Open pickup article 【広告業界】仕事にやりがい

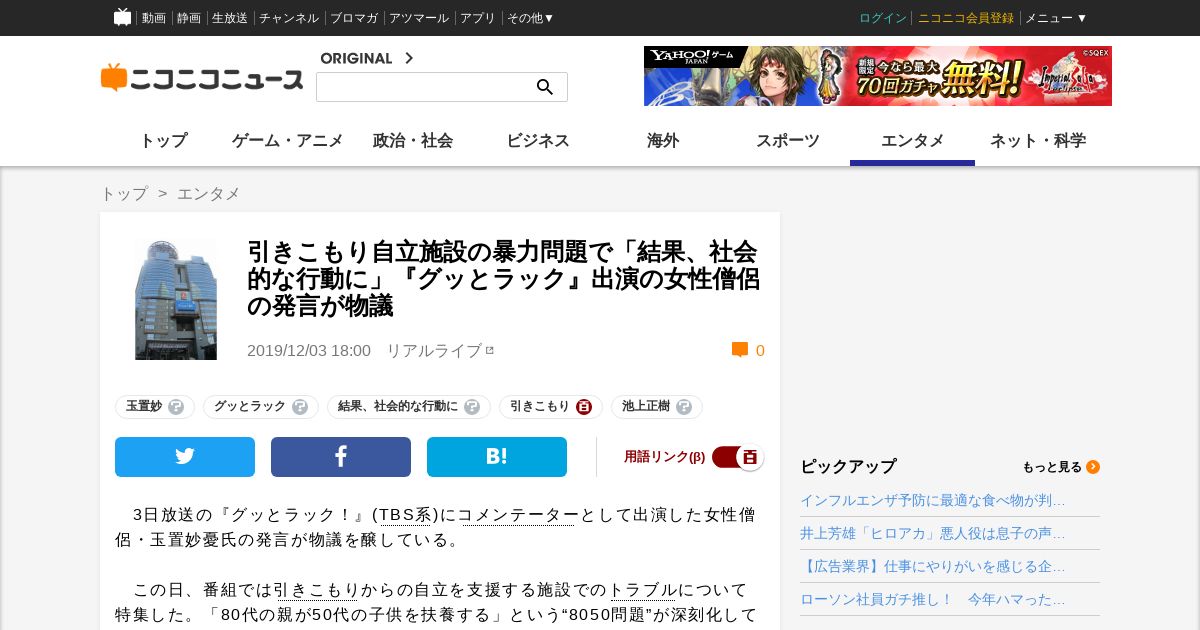pyautogui.click(x=933, y=566)
